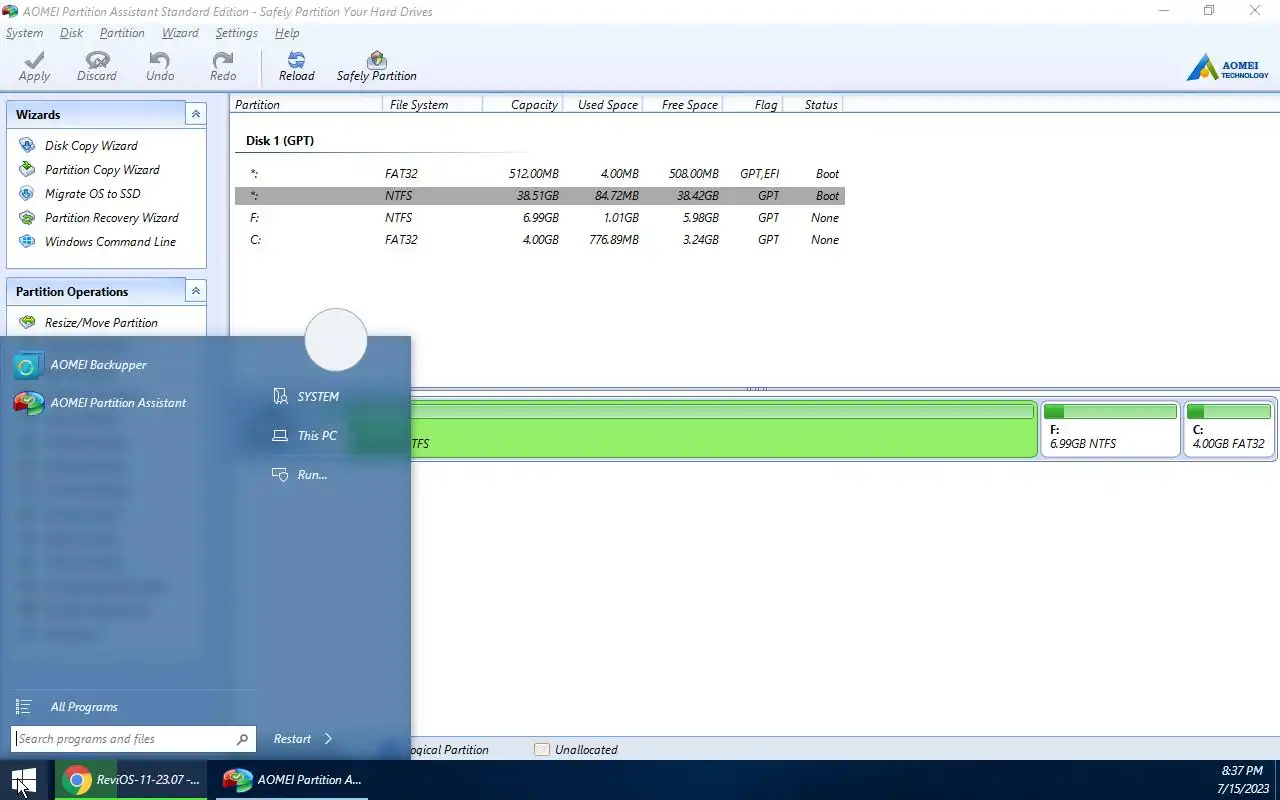The image size is (1280, 800).
Task: Open All Programs list
Action: click(x=84, y=707)
